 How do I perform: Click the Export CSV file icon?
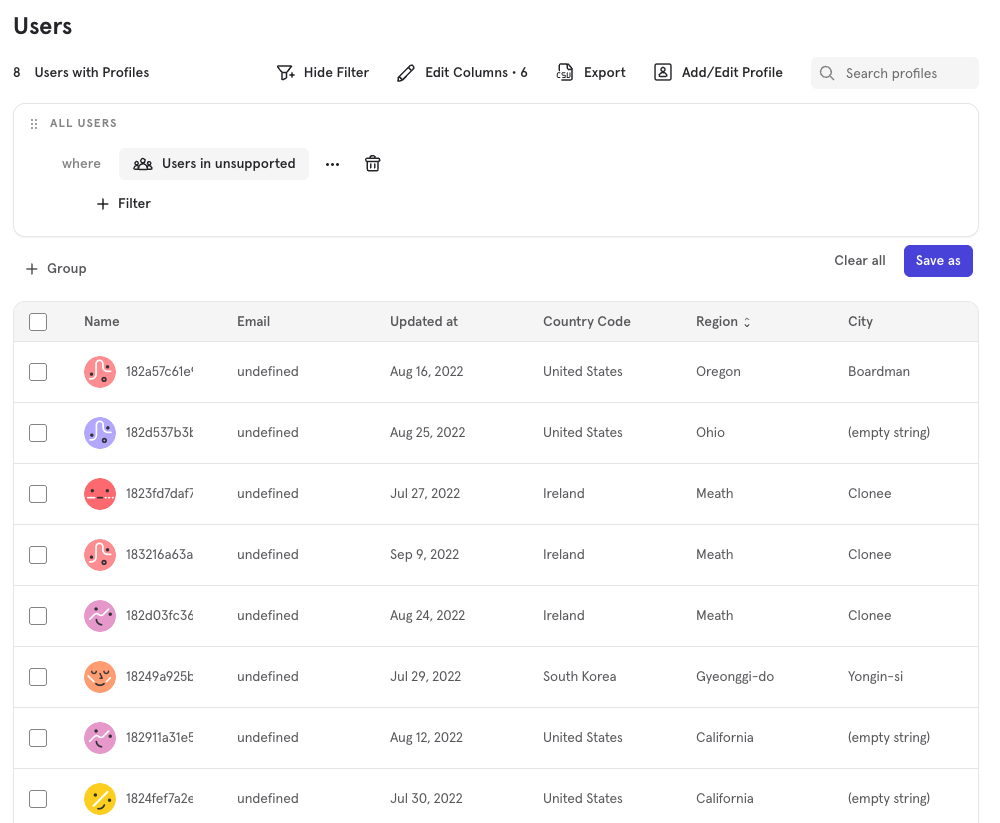tap(565, 73)
